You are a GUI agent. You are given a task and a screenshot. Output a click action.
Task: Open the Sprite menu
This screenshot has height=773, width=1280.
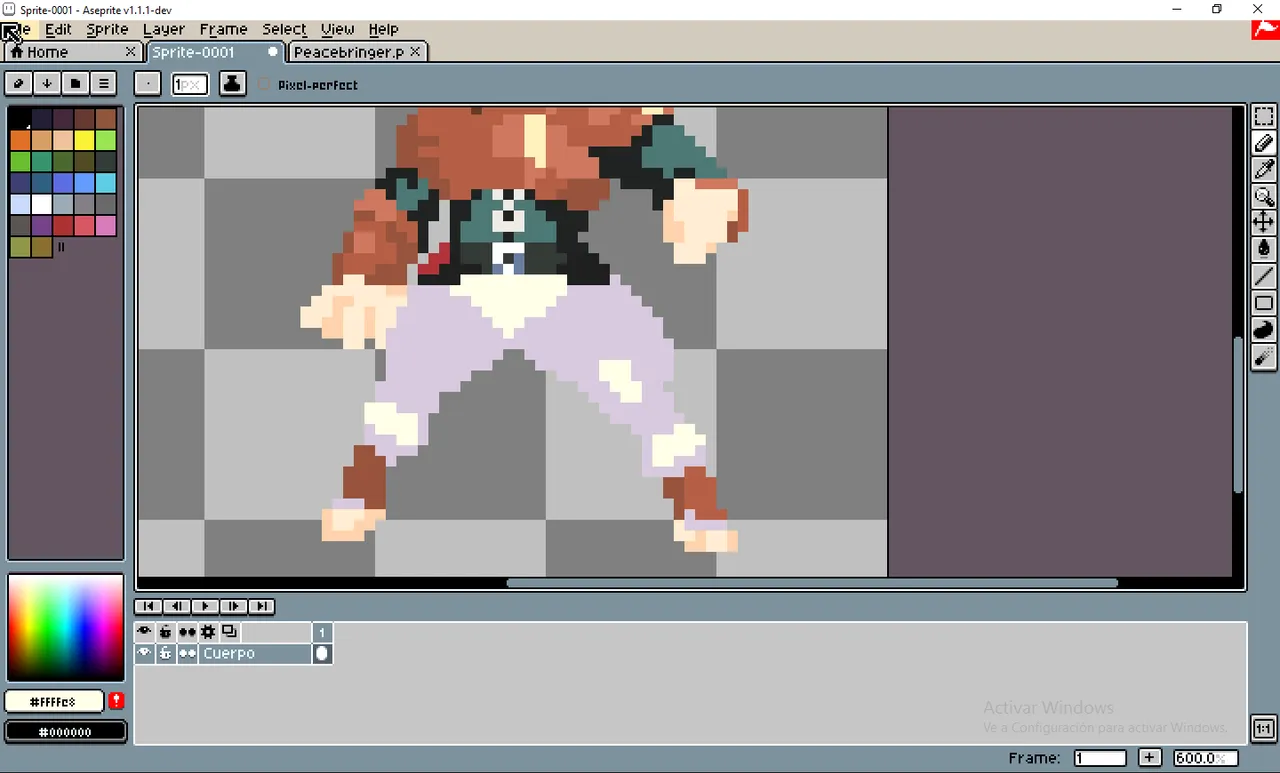pos(107,29)
